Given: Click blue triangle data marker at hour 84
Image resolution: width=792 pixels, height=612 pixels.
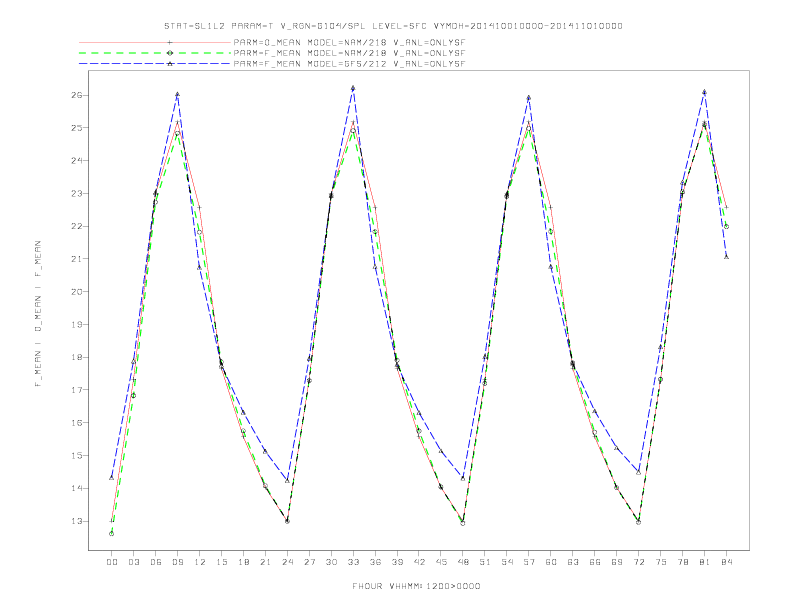Looking at the screenshot, I should (x=726, y=257).
